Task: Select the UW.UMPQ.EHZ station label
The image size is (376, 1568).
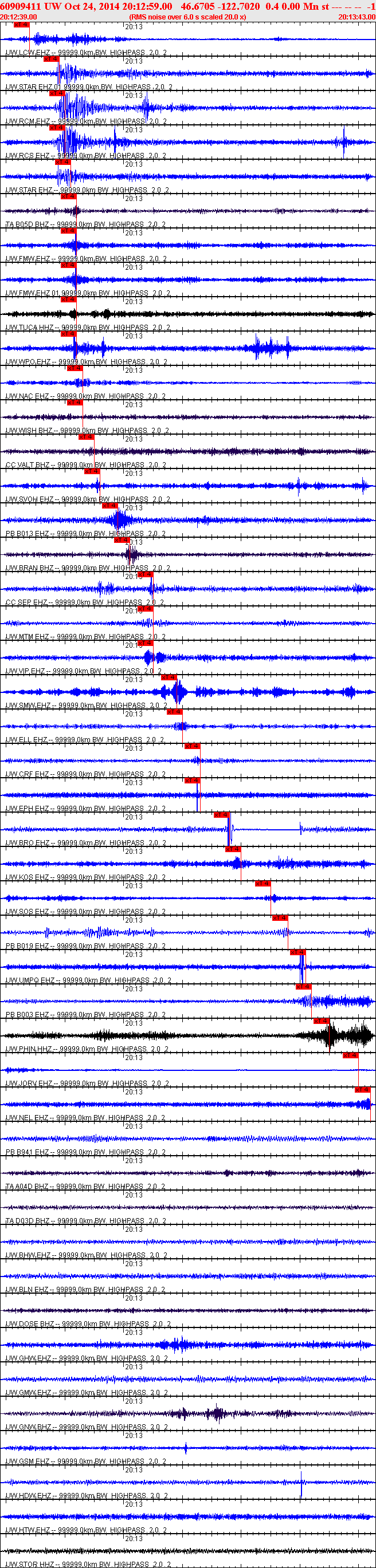Action: coord(88,980)
